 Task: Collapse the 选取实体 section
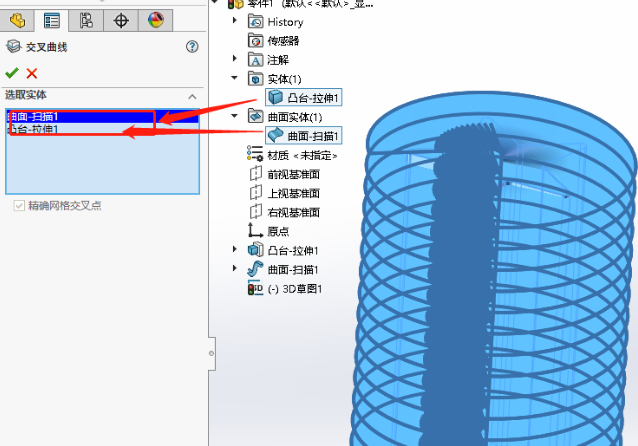point(192,96)
